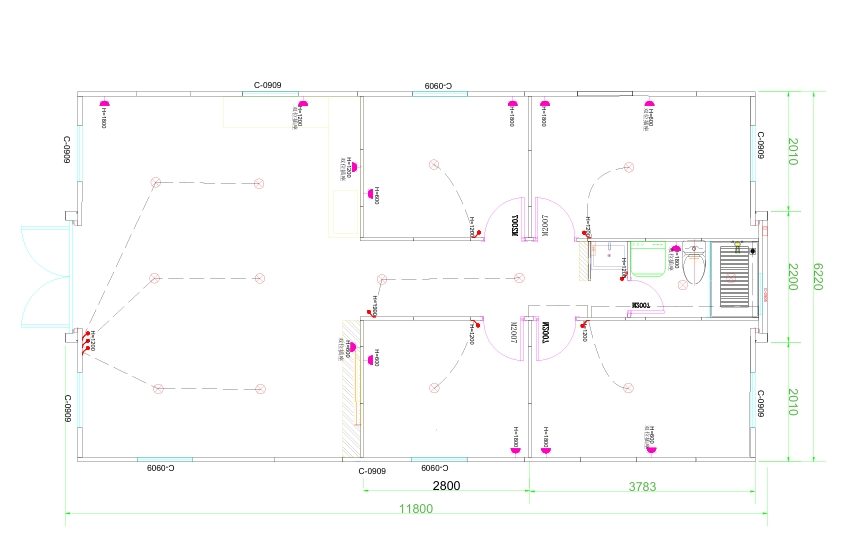This screenshot has width=868, height=549.
Task: Click the 11800 overall length dimension
Action: [416, 509]
